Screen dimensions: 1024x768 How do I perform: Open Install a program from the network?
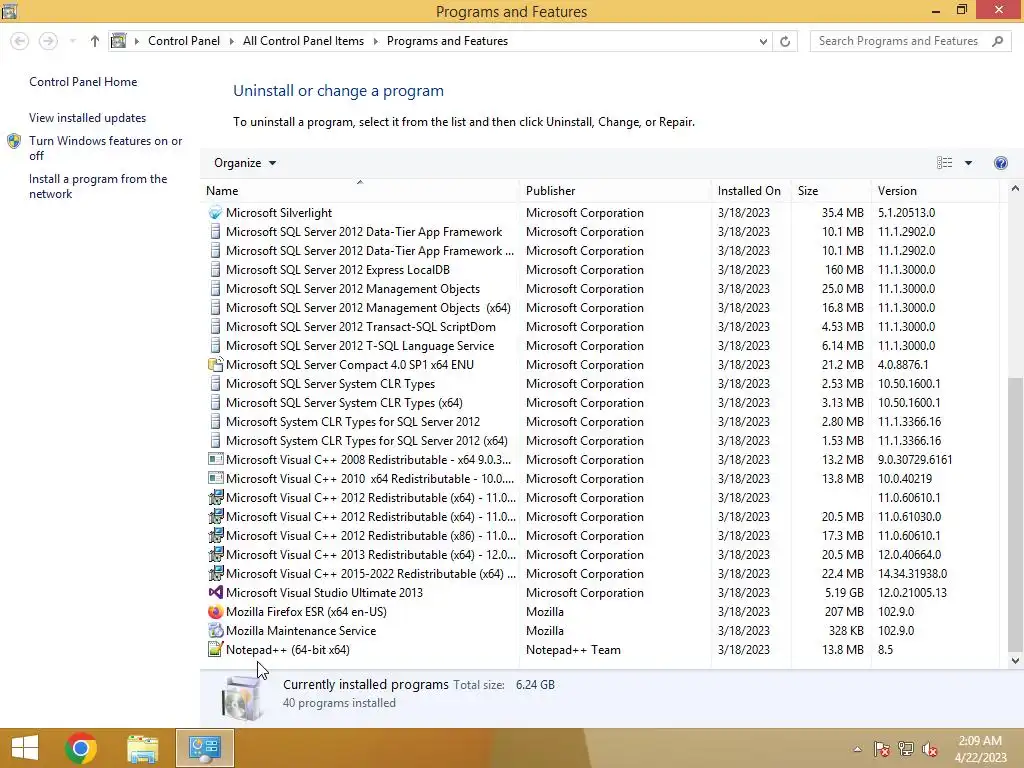pos(98,186)
